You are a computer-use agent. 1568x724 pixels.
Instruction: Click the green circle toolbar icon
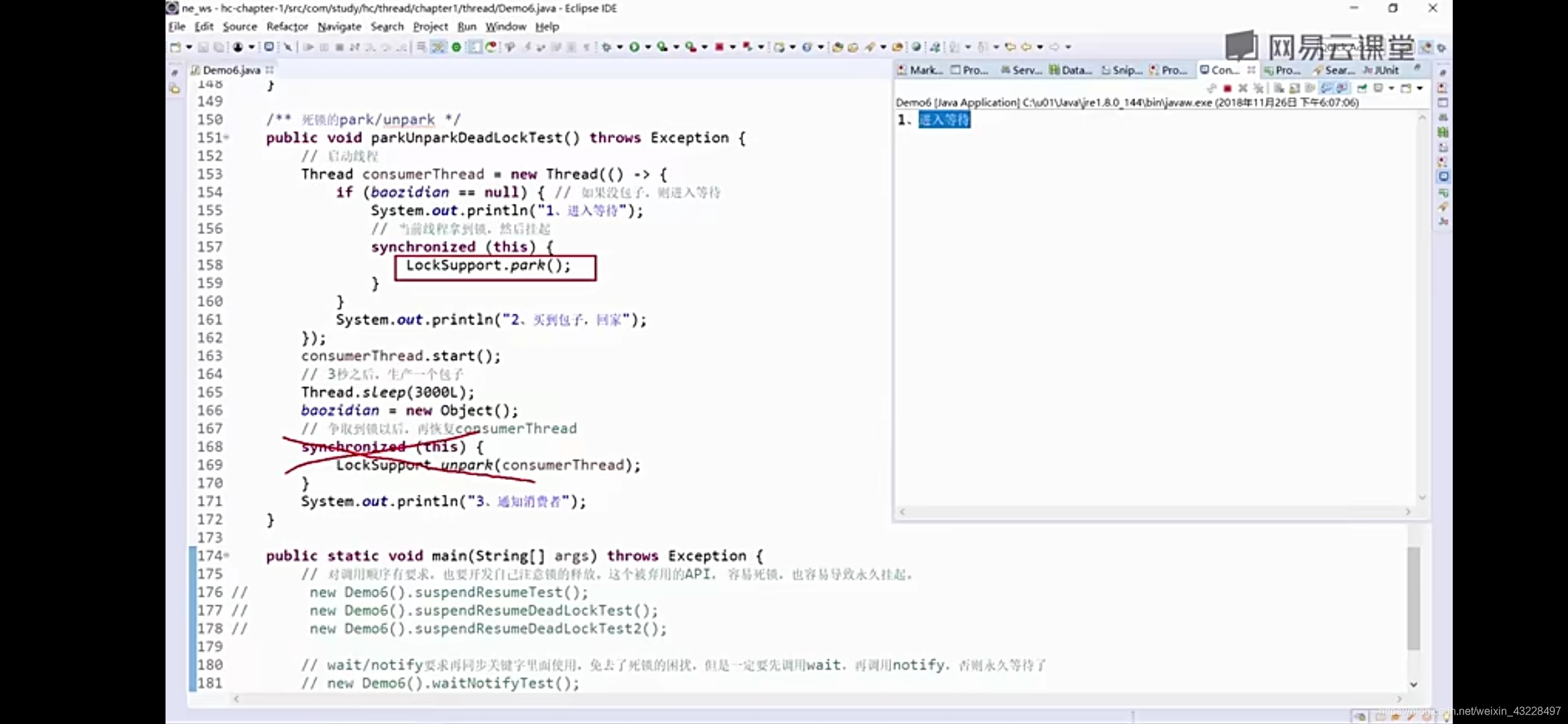(x=456, y=47)
